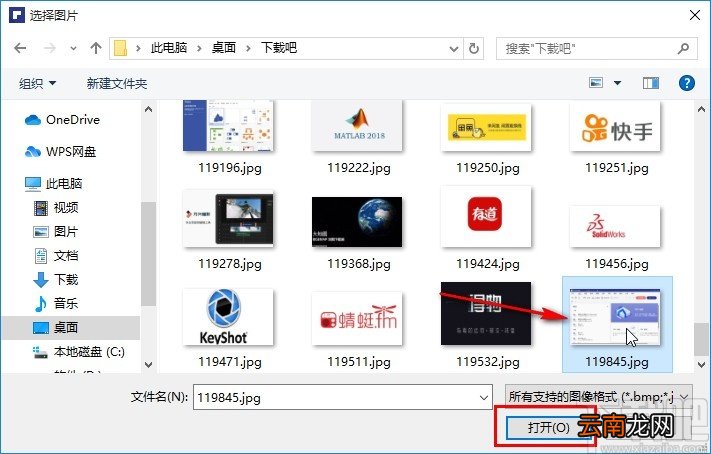Select 桌面 in the address path
The height and width of the screenshot is (454, 711).
[x=224, y=48]
